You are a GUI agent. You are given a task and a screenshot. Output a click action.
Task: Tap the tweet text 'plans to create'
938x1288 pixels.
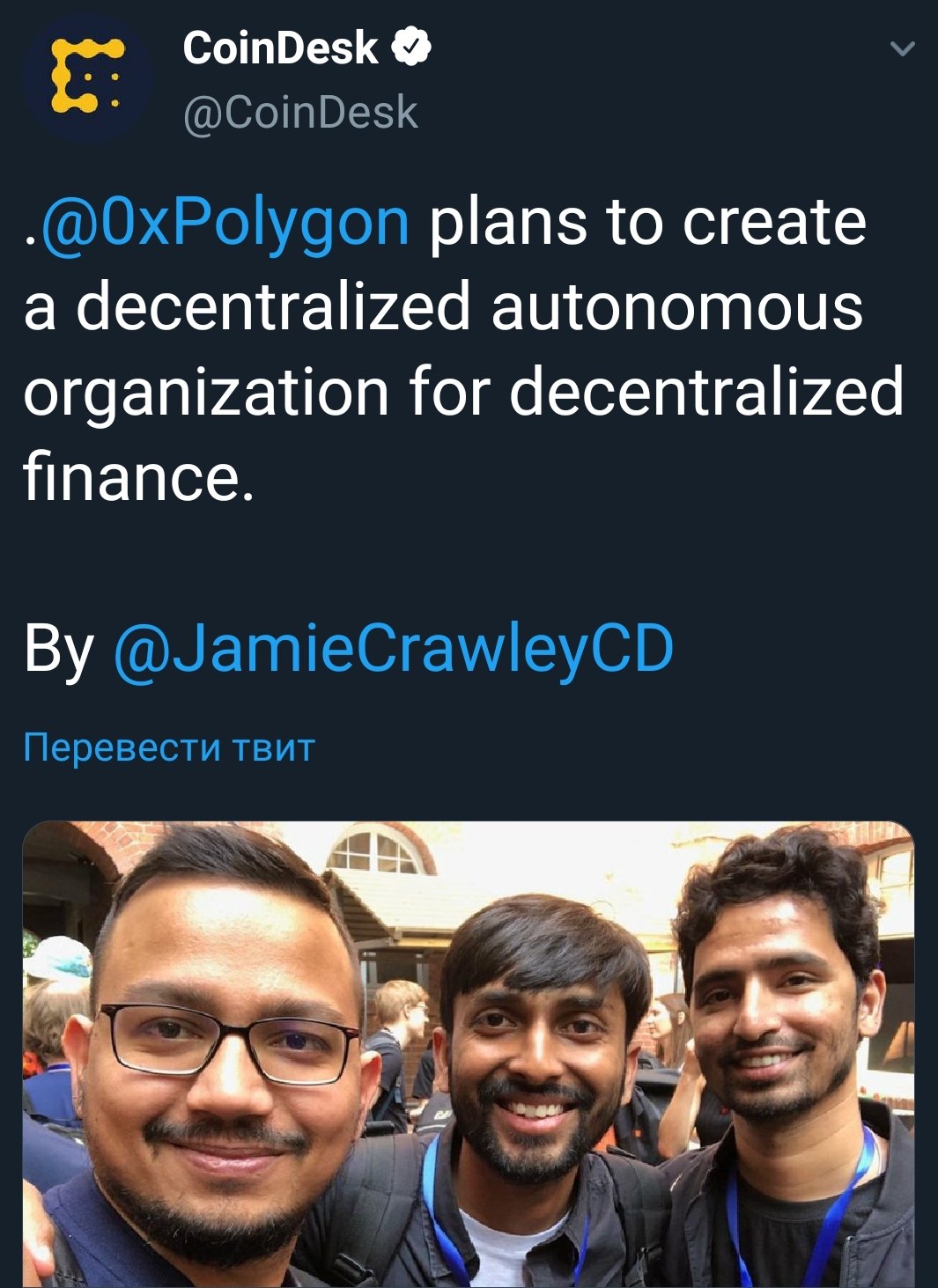pos(648,223)
